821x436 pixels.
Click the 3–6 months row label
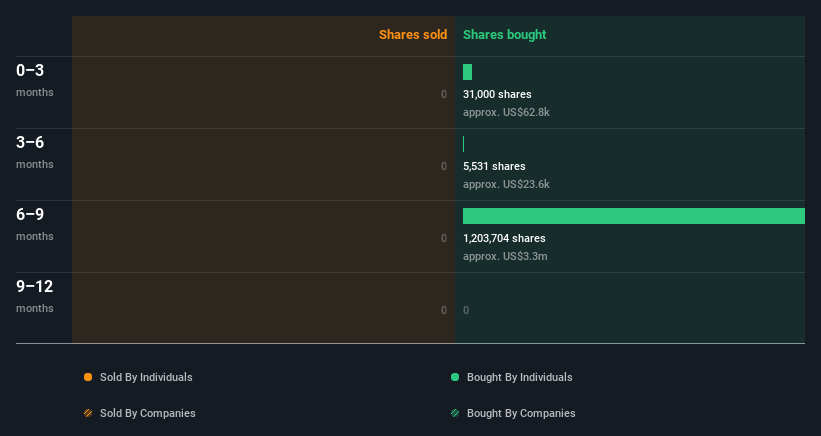(x=35, y=152)
